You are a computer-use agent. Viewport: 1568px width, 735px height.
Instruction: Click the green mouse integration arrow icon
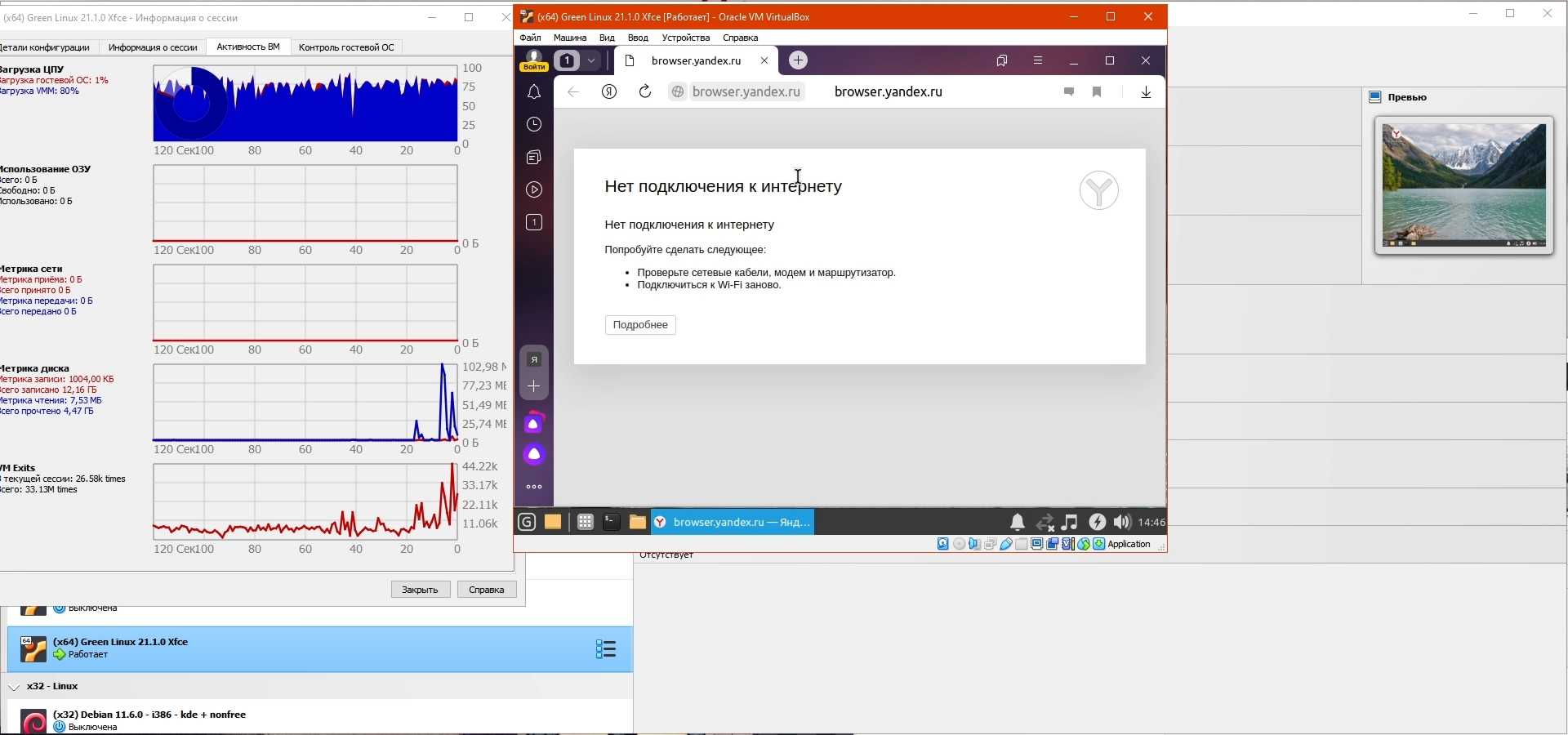[x=1099, y=544]
